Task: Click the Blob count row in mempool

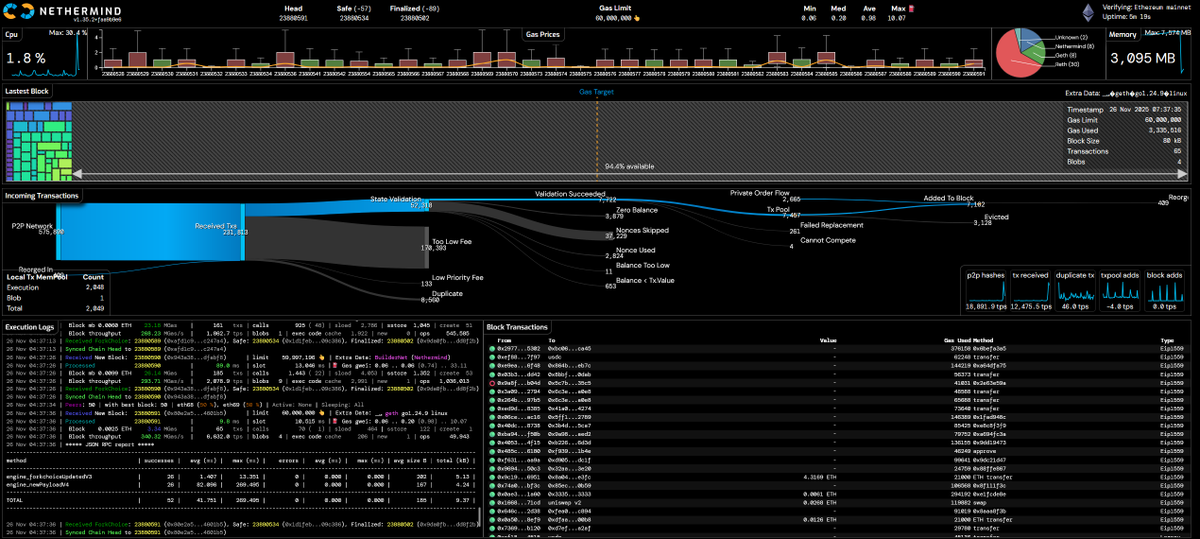Action: tap(54, 296)
